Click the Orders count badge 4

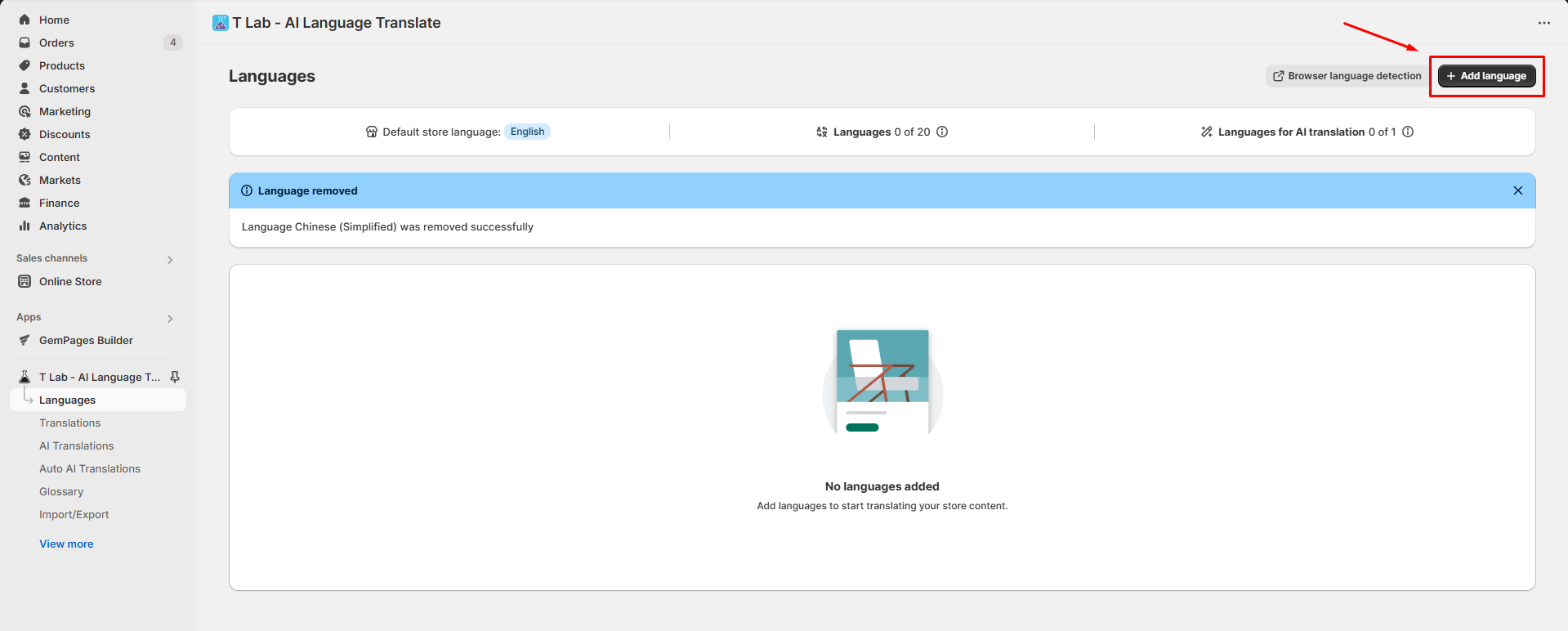pyautogui.click(x=173, y=43)
